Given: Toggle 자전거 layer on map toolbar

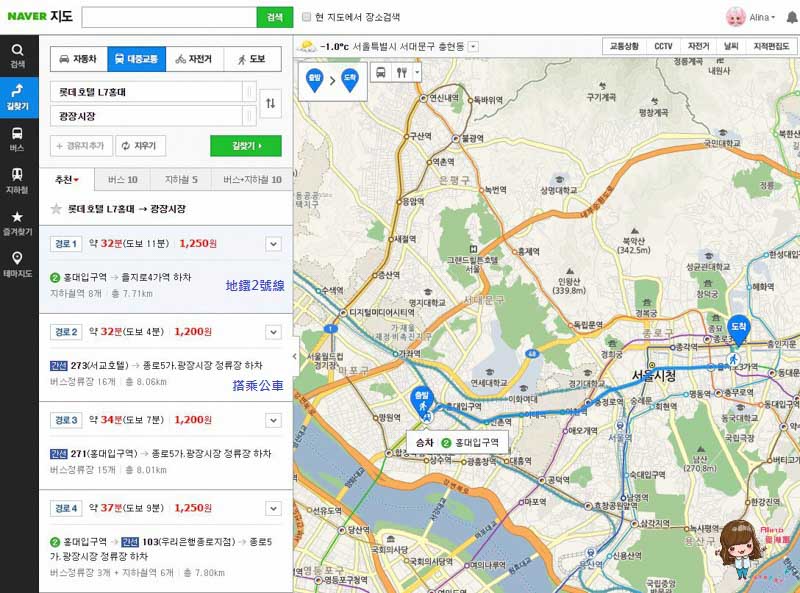Looking at the screenshot, I should pyautogui.click(x=698, y=46).
